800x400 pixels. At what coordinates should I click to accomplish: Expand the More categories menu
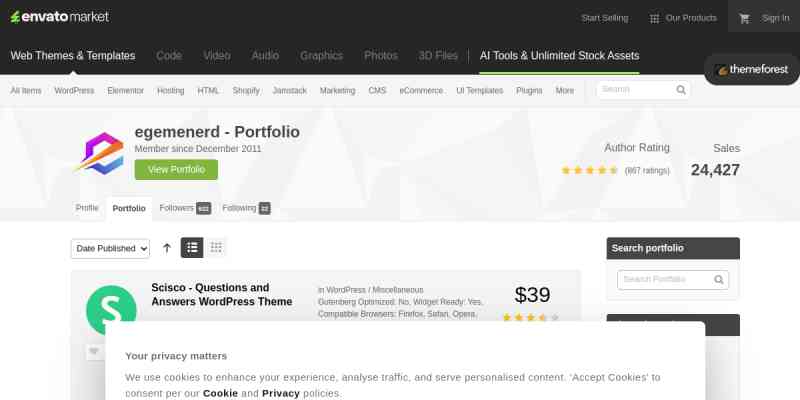coord(565,91)
